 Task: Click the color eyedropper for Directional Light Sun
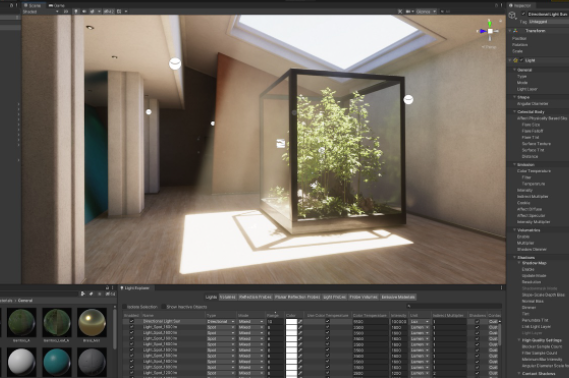(300, 322)
